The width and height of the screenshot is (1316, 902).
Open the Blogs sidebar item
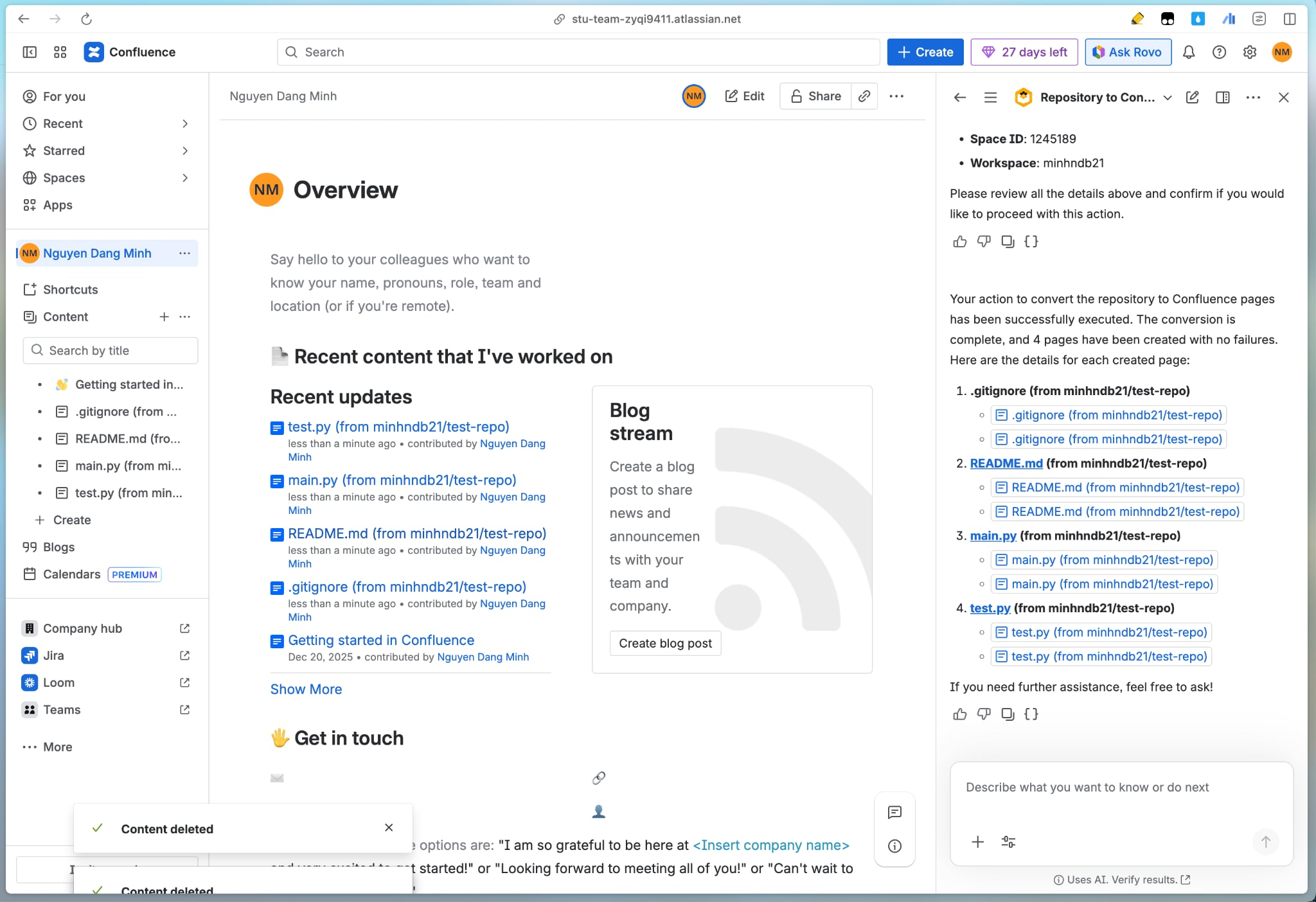point(58,547)
